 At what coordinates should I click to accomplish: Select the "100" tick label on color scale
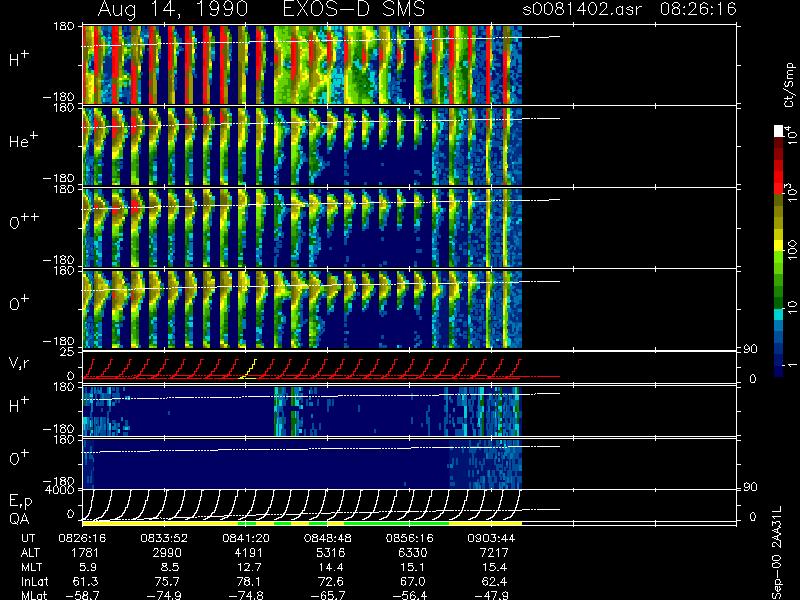point(792,249)
